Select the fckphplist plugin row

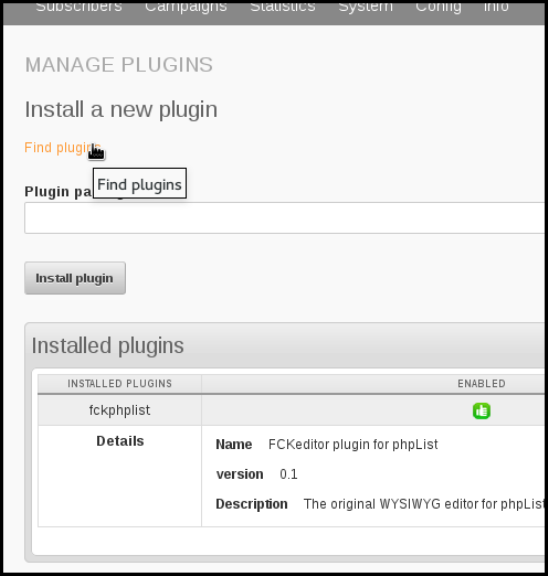point(291,410)
